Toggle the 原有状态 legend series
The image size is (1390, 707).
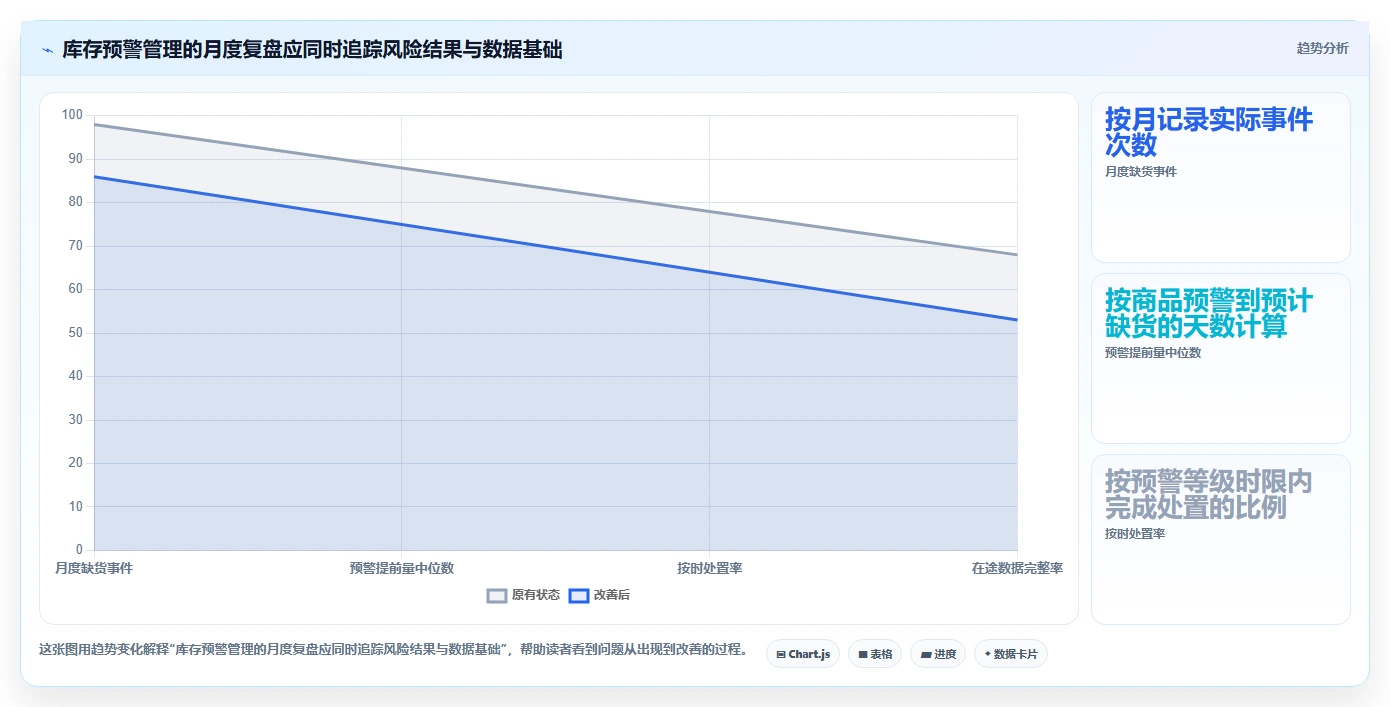(524, 595)
